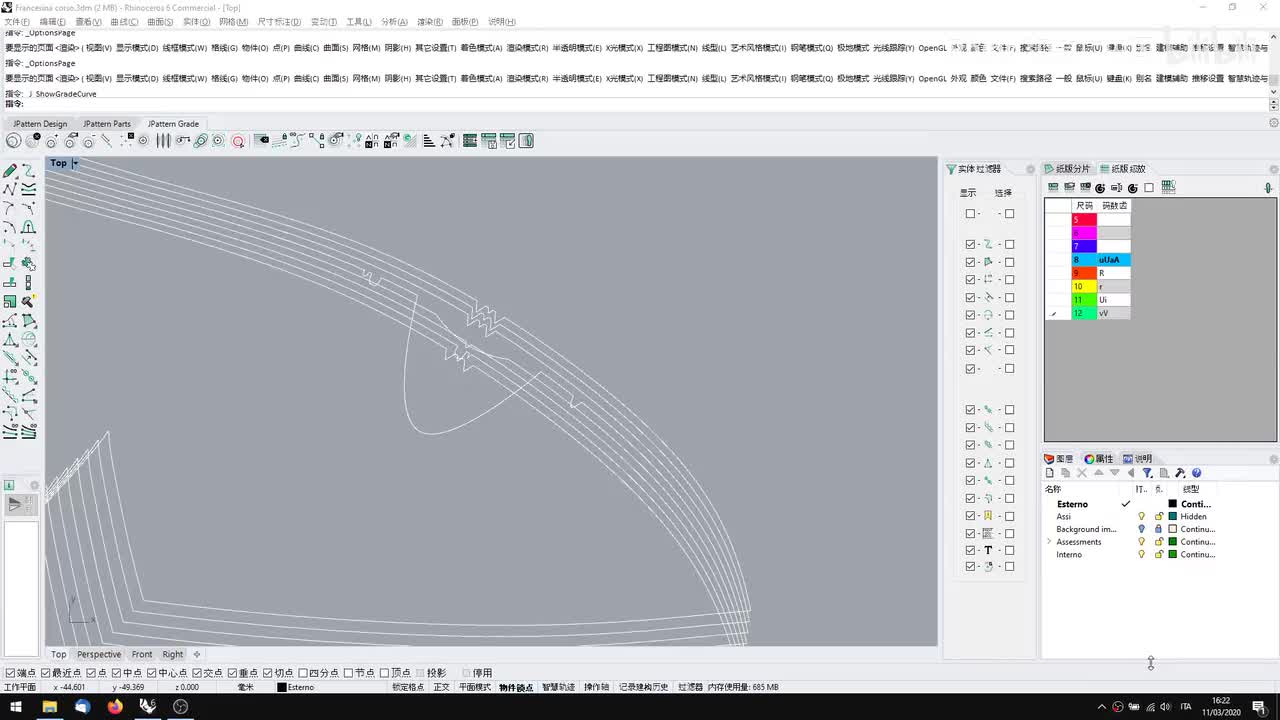Click the green double-ellipse icon in toolbar
Image resolution: width=1280 pixels, height=720 pixels.
coord(200,141)
